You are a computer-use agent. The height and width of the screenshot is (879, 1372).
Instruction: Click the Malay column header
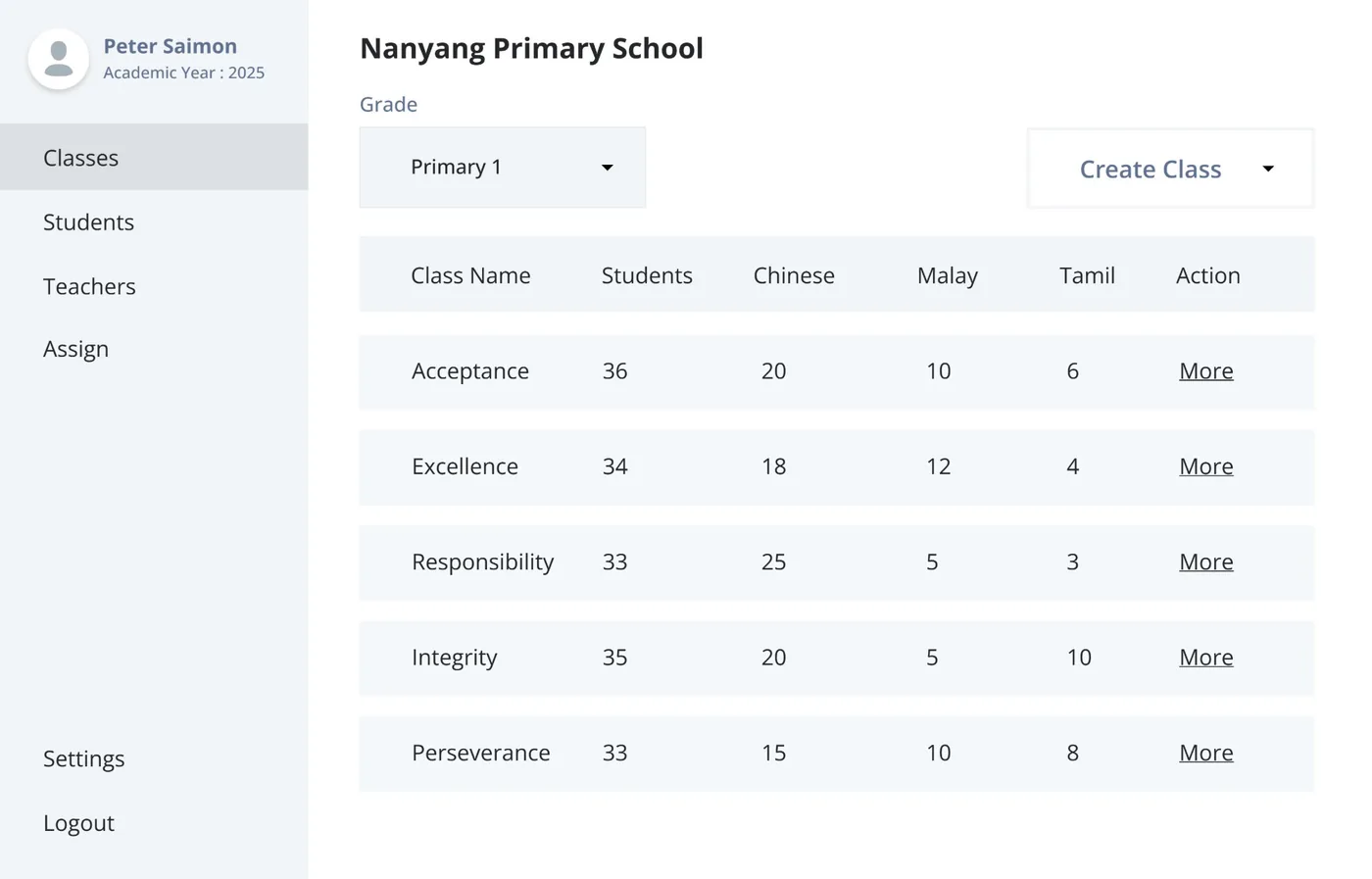[x=948, y=276]
